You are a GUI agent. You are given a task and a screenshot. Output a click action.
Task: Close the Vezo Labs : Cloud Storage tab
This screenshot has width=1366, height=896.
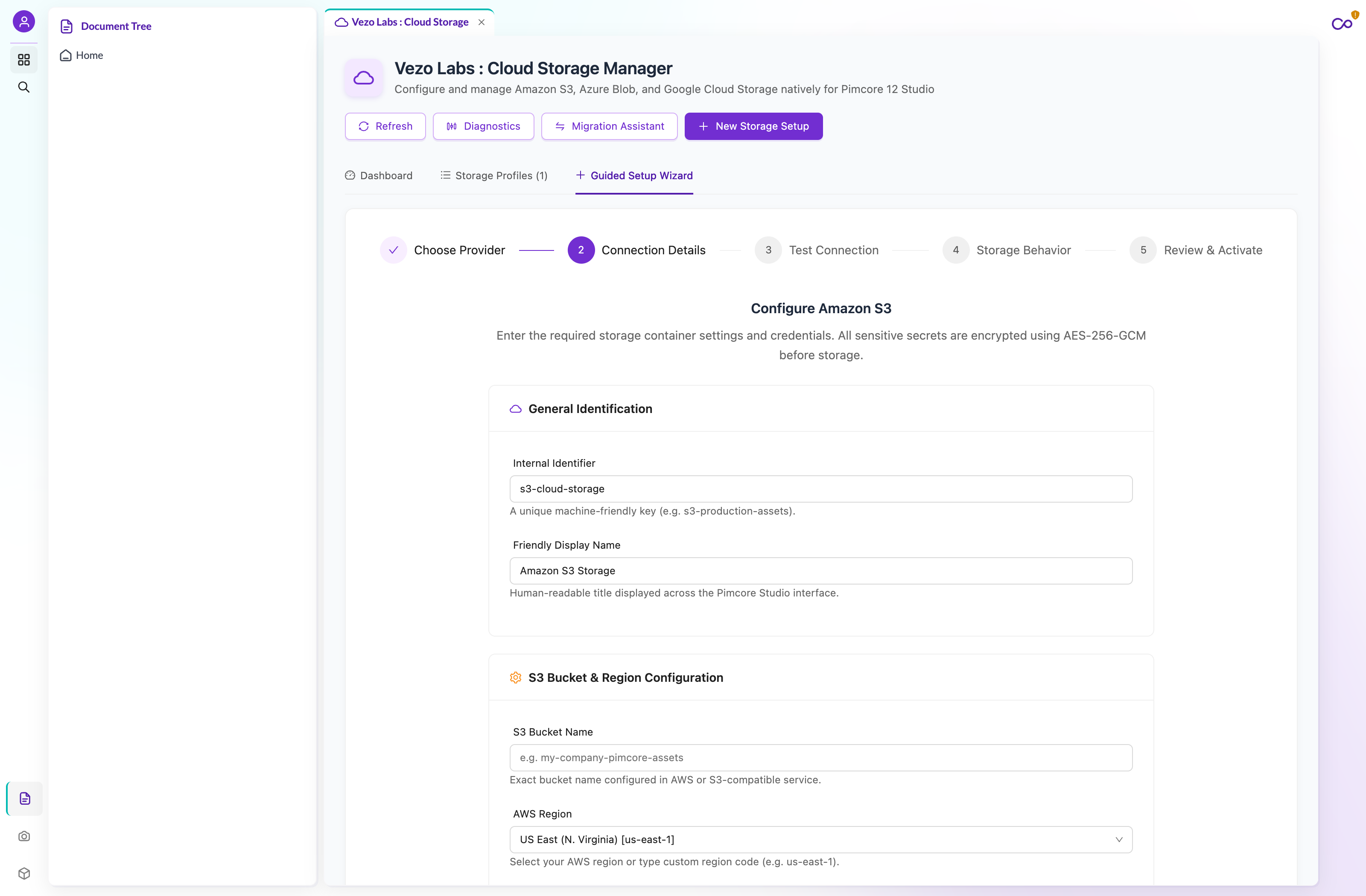pyautogui.click(x=482, y=22)
